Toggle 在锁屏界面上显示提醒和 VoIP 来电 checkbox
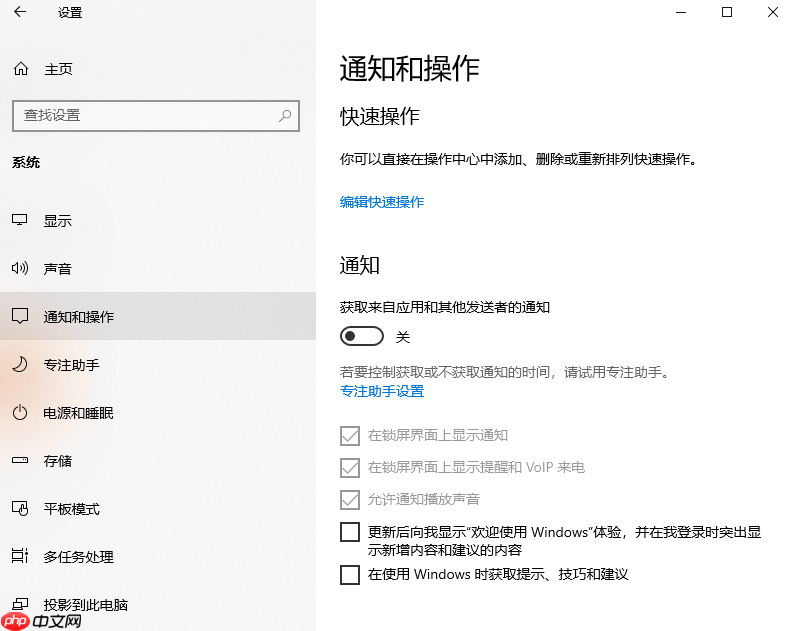 (x=350, y=467)
